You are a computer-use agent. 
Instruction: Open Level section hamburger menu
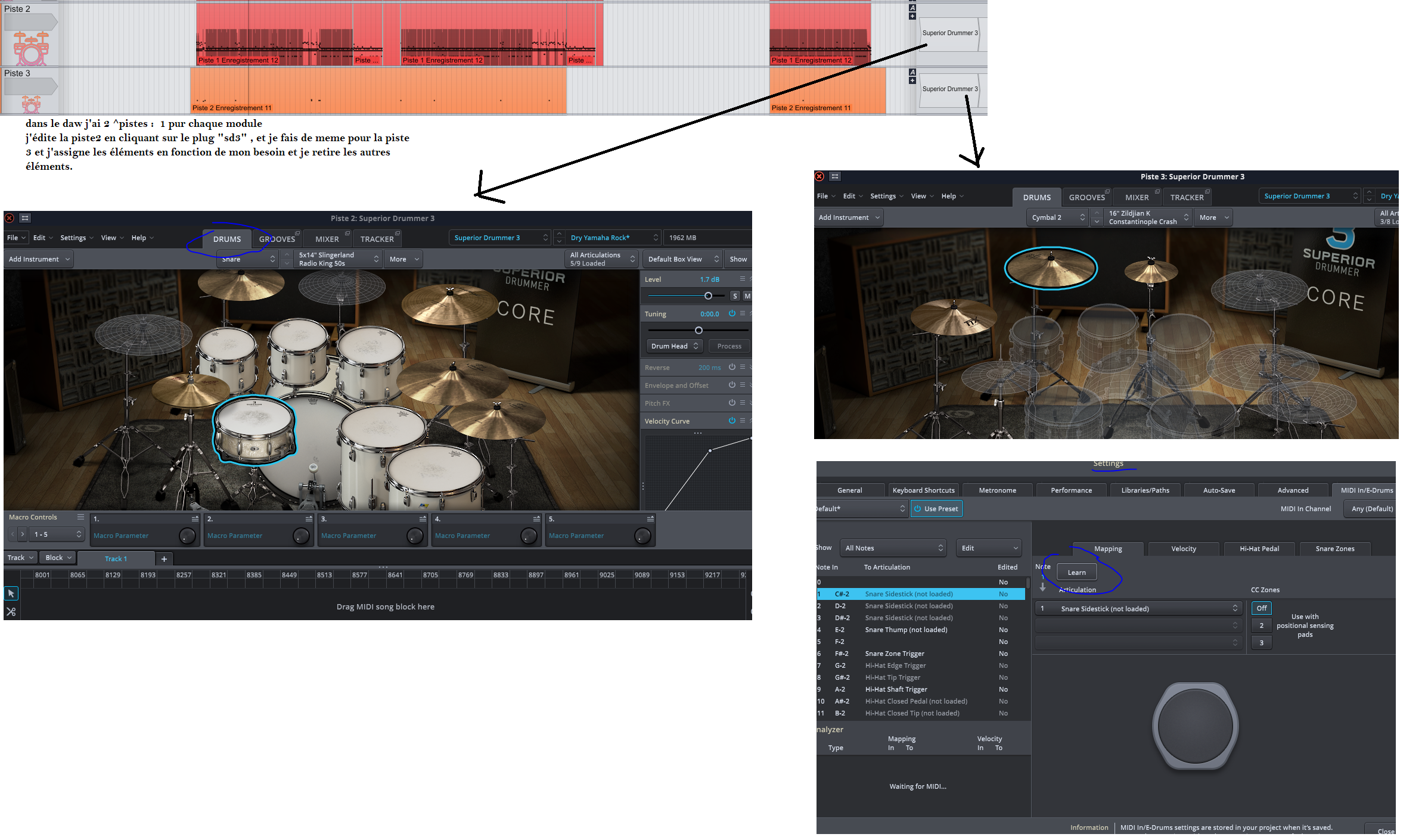click(x=742, y=279)
